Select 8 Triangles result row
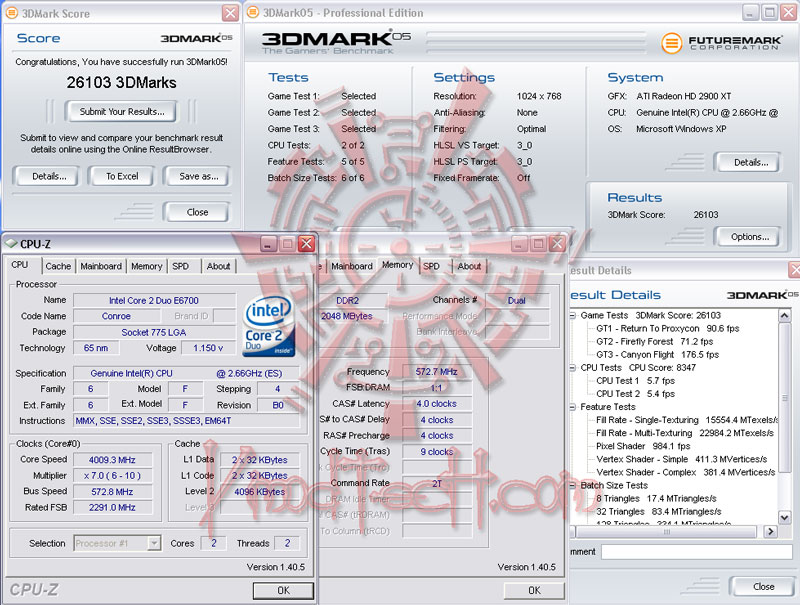 pyautogui.click(x=656, y=499)
